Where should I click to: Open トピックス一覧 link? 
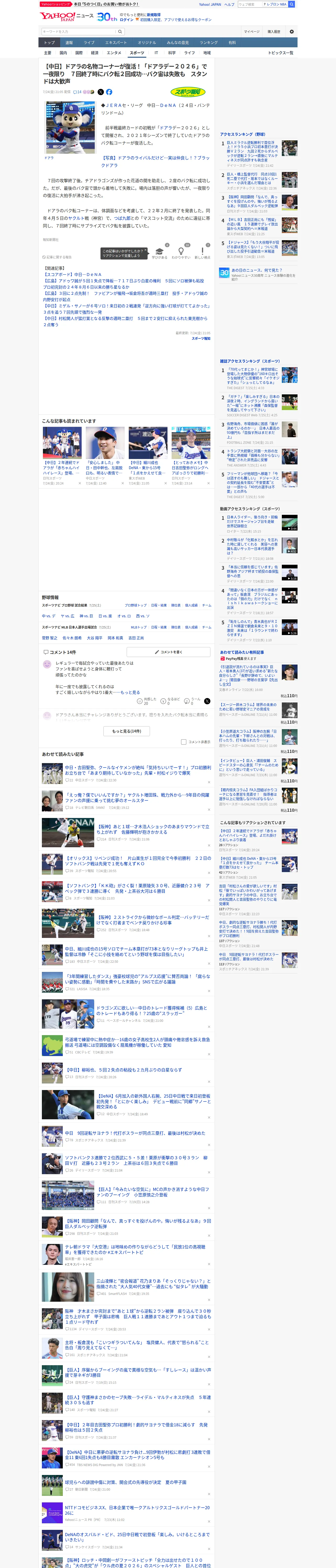point(281,53)
